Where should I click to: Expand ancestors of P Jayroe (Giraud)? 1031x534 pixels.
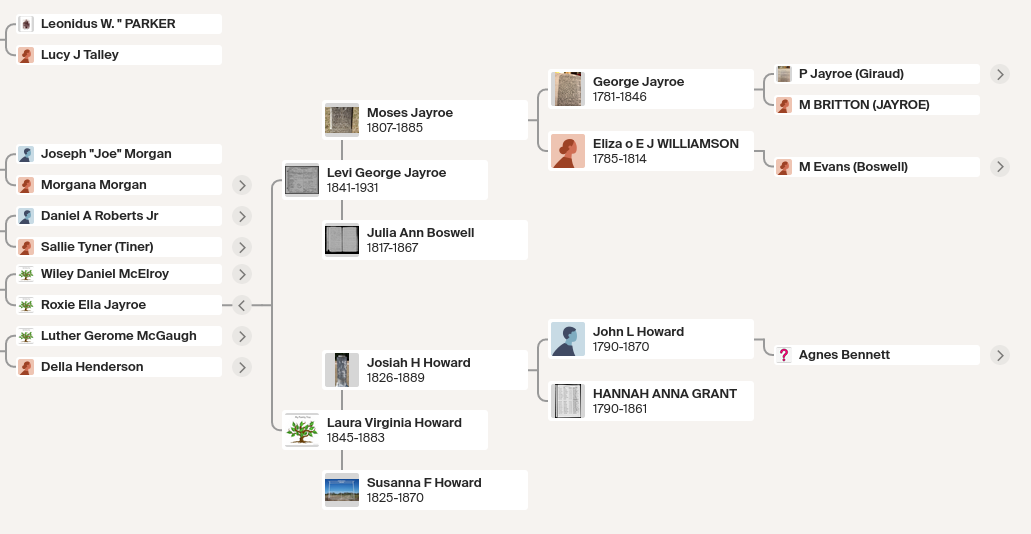(x=999, y=74)
